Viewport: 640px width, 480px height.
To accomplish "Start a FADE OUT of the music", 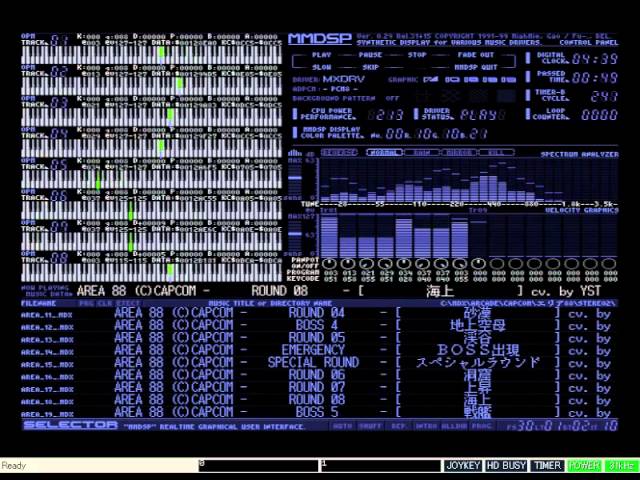I will pos(476,55).
